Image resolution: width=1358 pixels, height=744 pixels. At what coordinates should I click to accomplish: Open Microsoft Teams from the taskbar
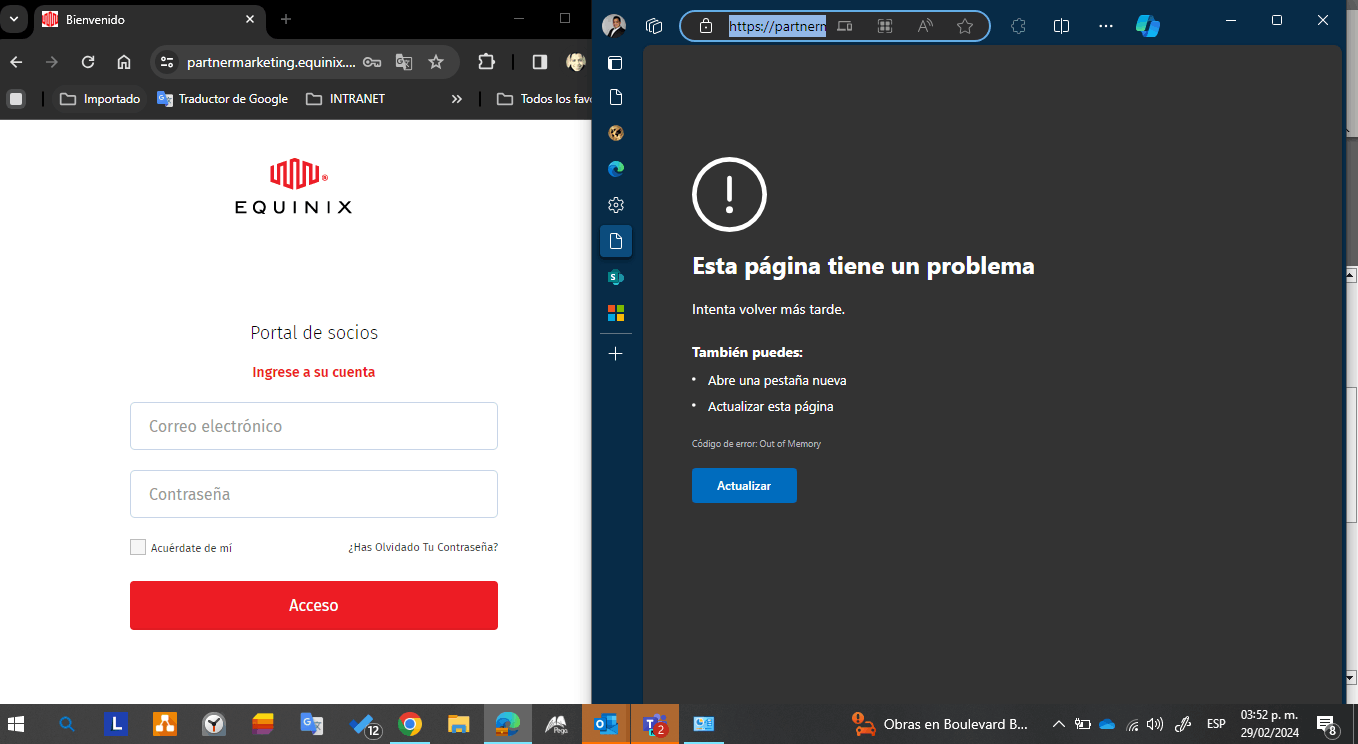pos(655,724)
